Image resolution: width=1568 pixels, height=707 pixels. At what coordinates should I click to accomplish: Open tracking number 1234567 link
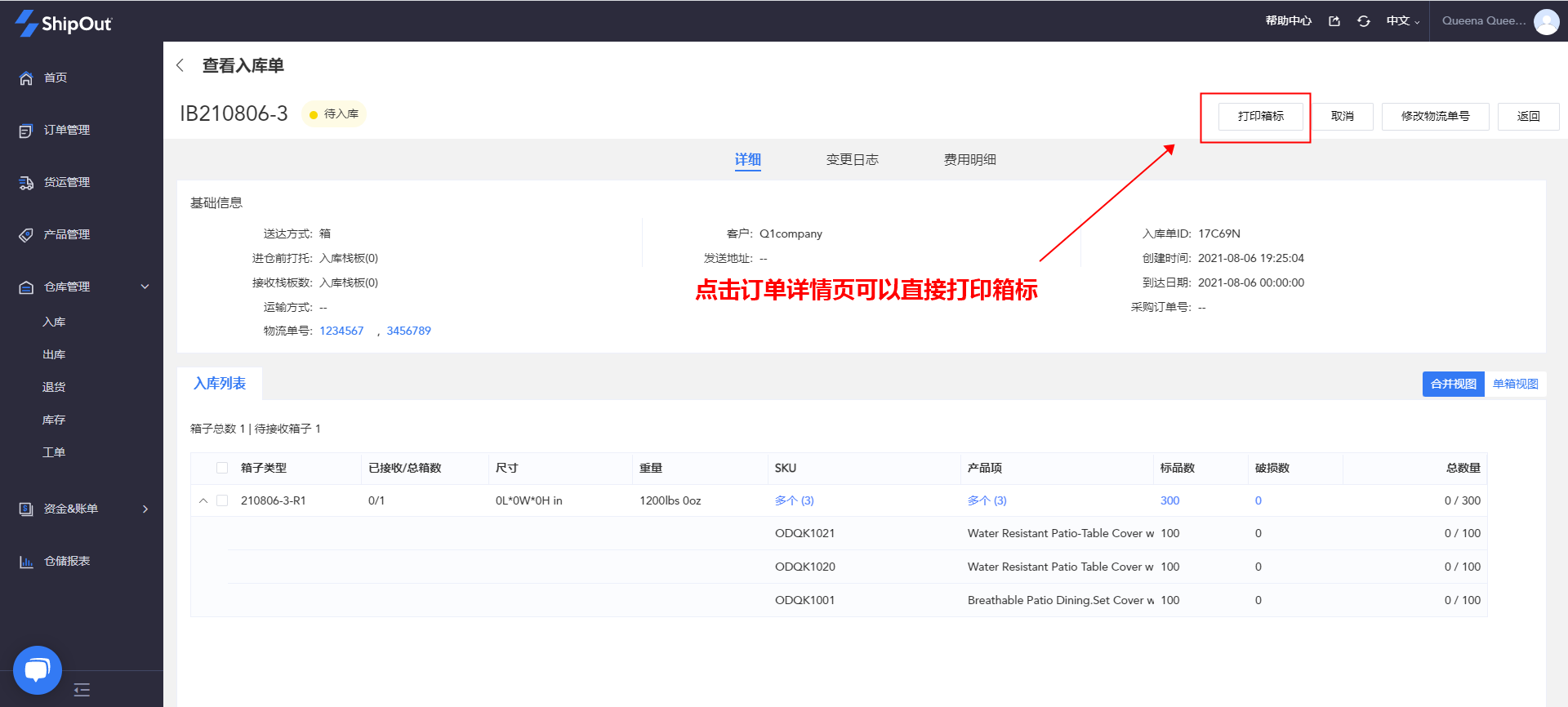(x=341, y=331)
